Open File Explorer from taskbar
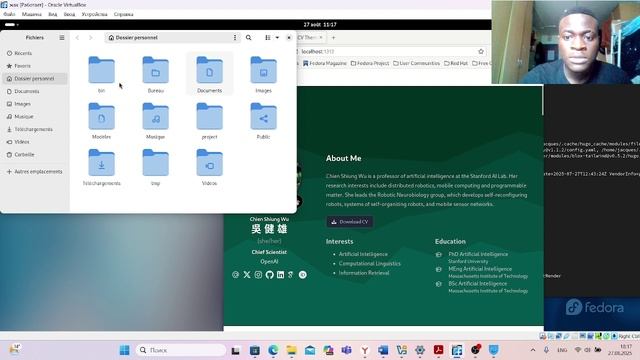Screen dimensions: 640x360 pyautogui.click(x=291, y=350)
